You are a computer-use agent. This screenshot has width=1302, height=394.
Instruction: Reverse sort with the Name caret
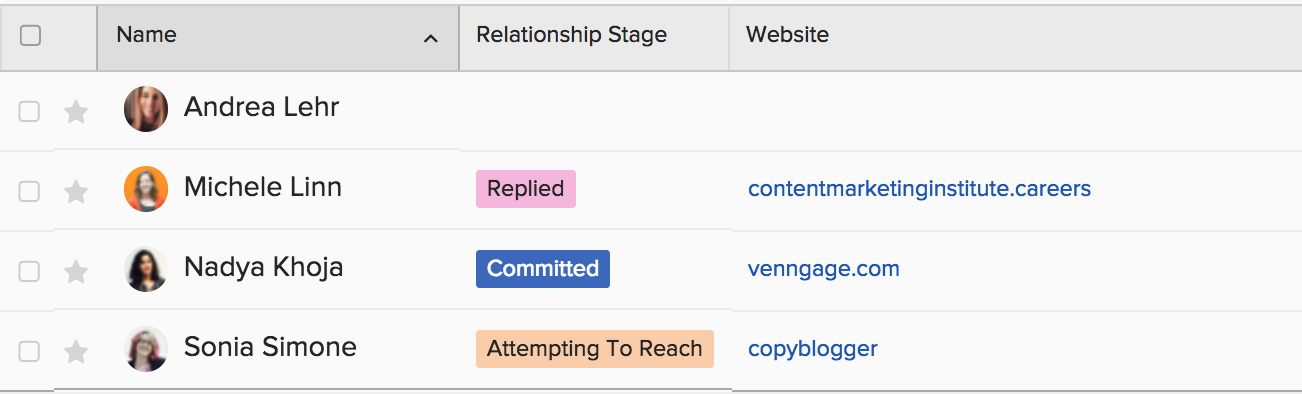(x=430, y=38)
